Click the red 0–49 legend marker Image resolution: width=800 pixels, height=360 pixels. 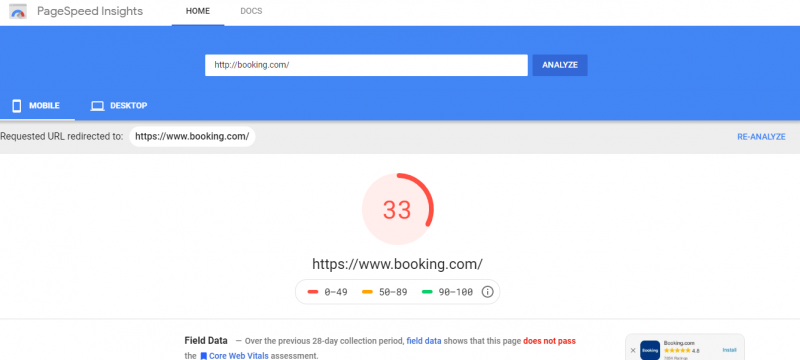point(313,292)
